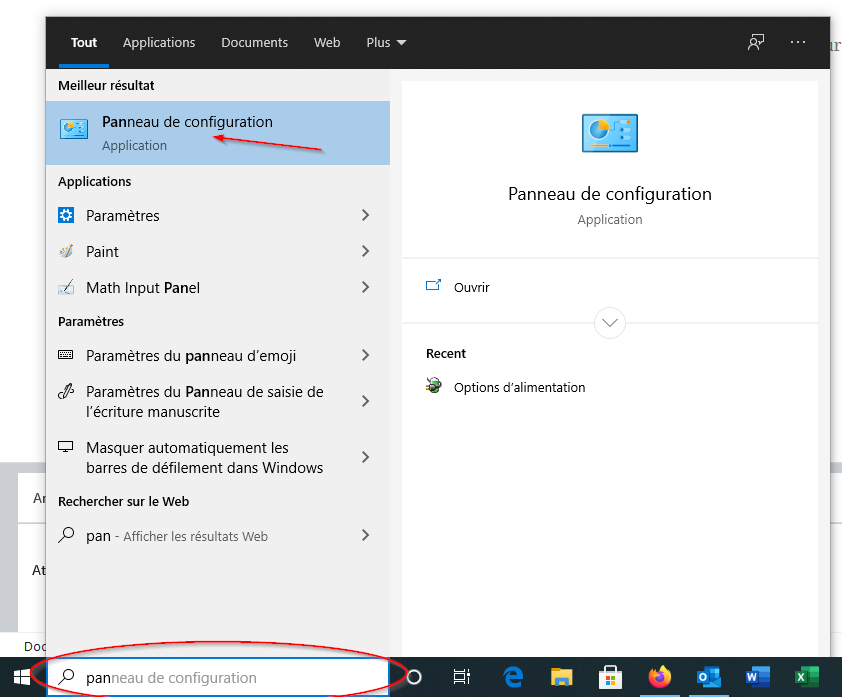The image size is (842, 697).
Task: Open Task View on the taskbar
Action: click(461, 677)
